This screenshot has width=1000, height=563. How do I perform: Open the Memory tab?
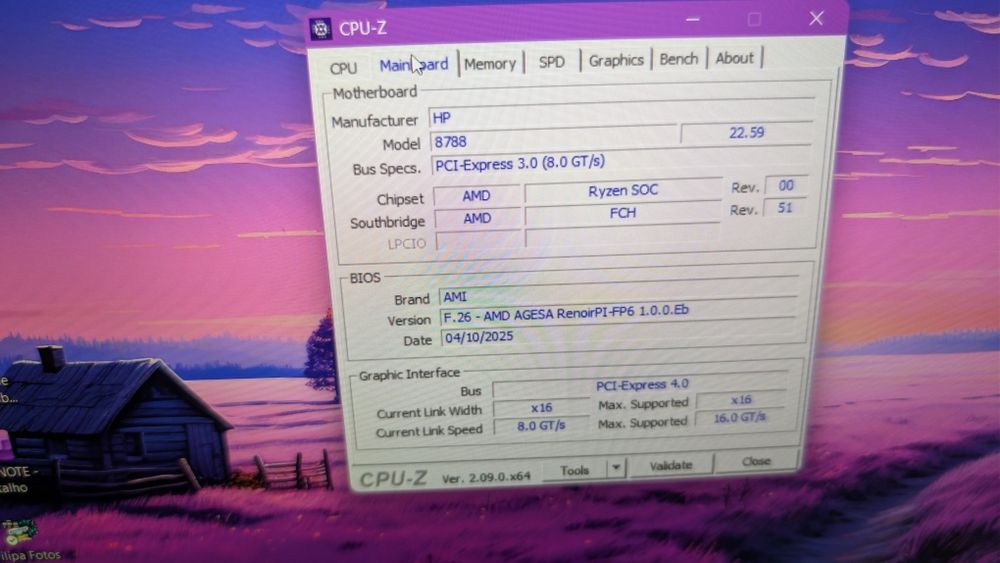(490, 64)
